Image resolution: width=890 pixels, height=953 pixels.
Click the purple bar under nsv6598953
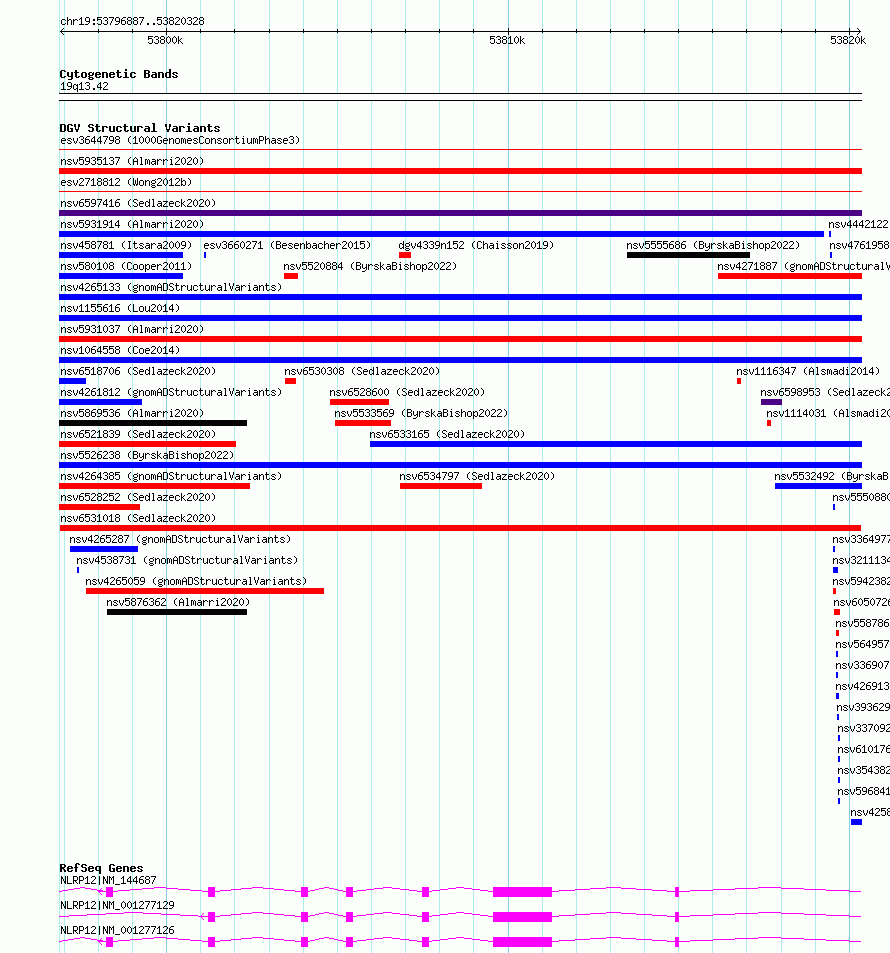771,402
